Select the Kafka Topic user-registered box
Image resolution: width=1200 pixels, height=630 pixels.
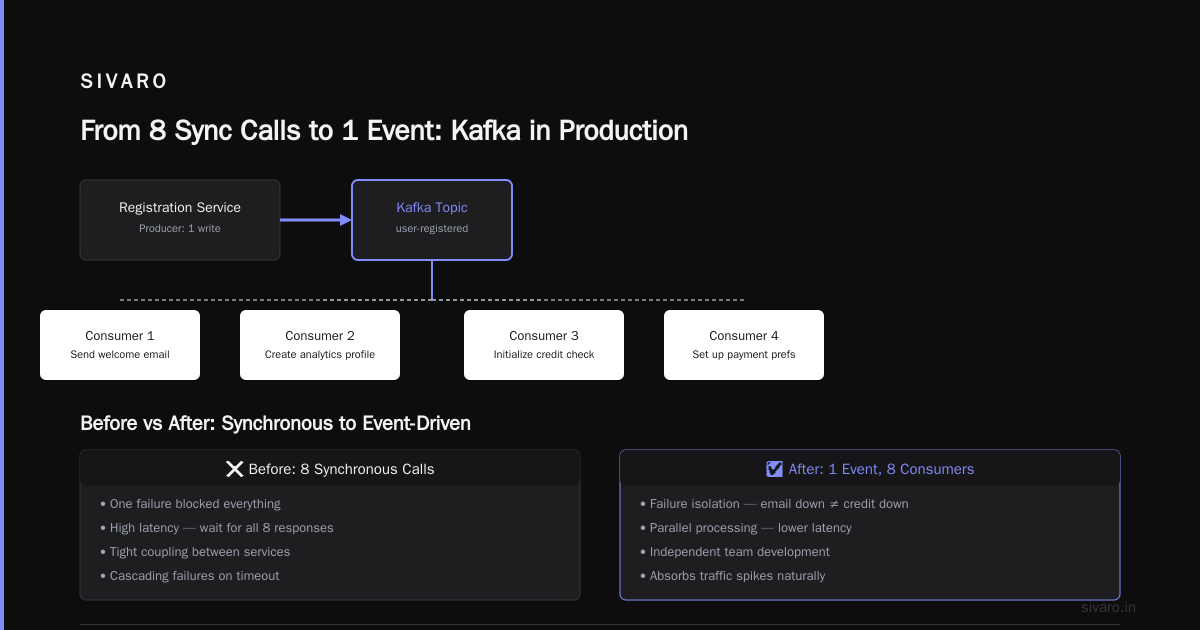point(432,220)
